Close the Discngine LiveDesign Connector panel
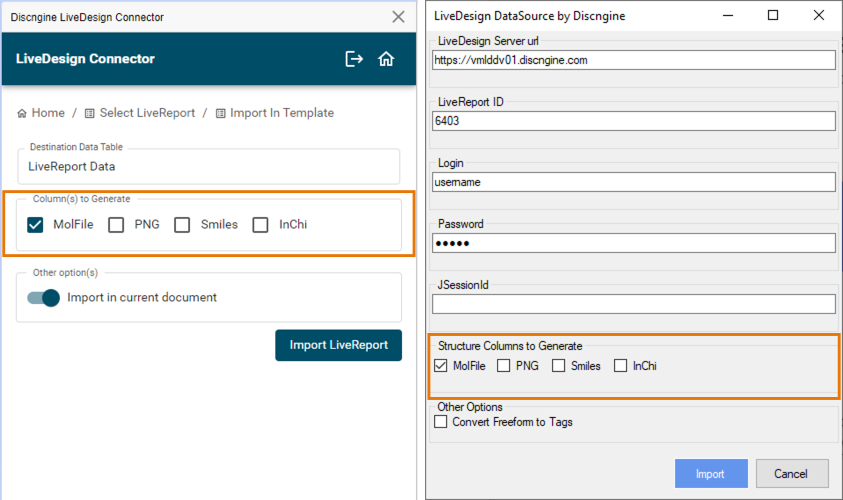The image size is (843, 500). tap(398, 17)
